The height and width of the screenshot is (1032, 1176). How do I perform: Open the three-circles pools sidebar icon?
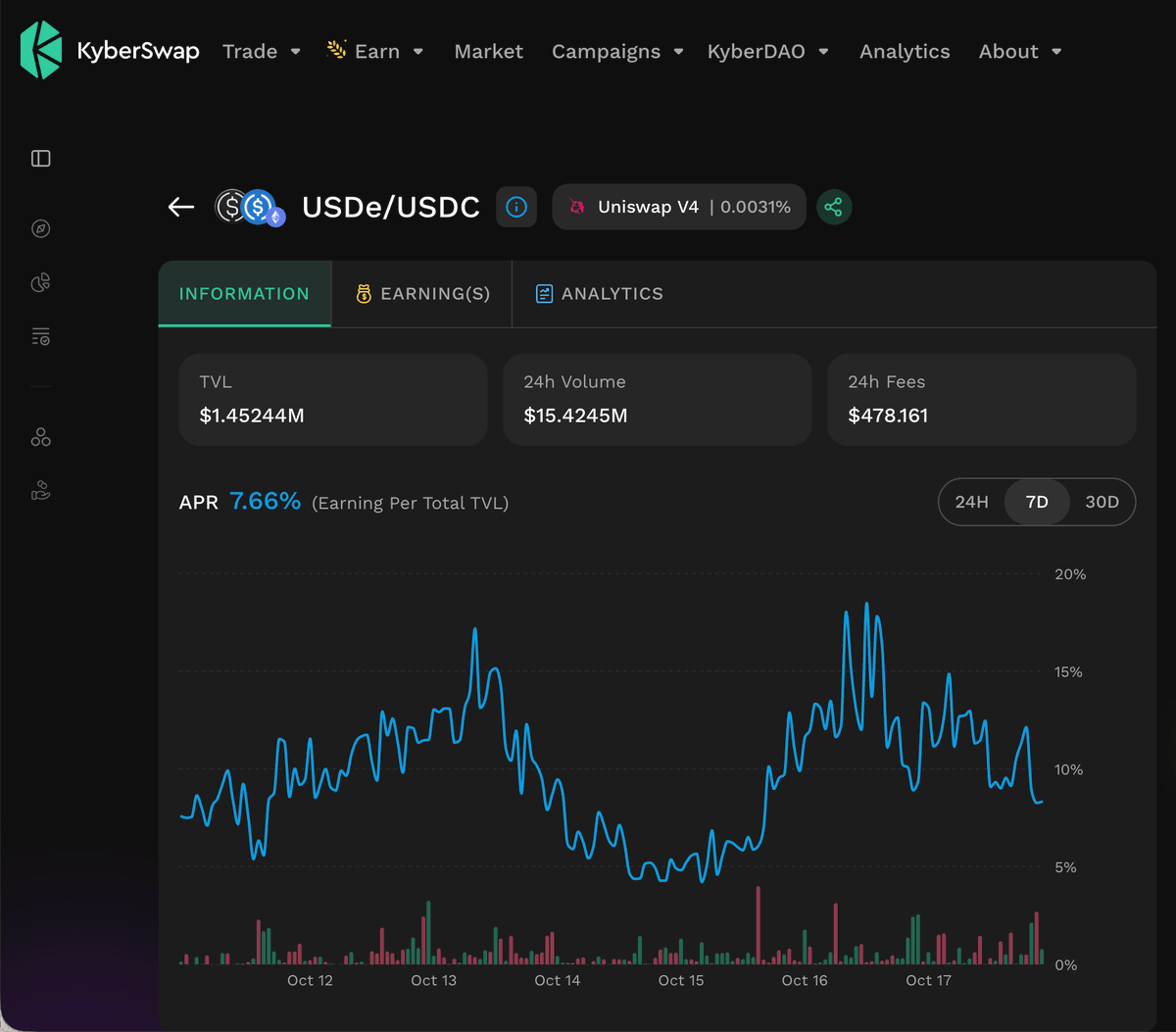40,438
